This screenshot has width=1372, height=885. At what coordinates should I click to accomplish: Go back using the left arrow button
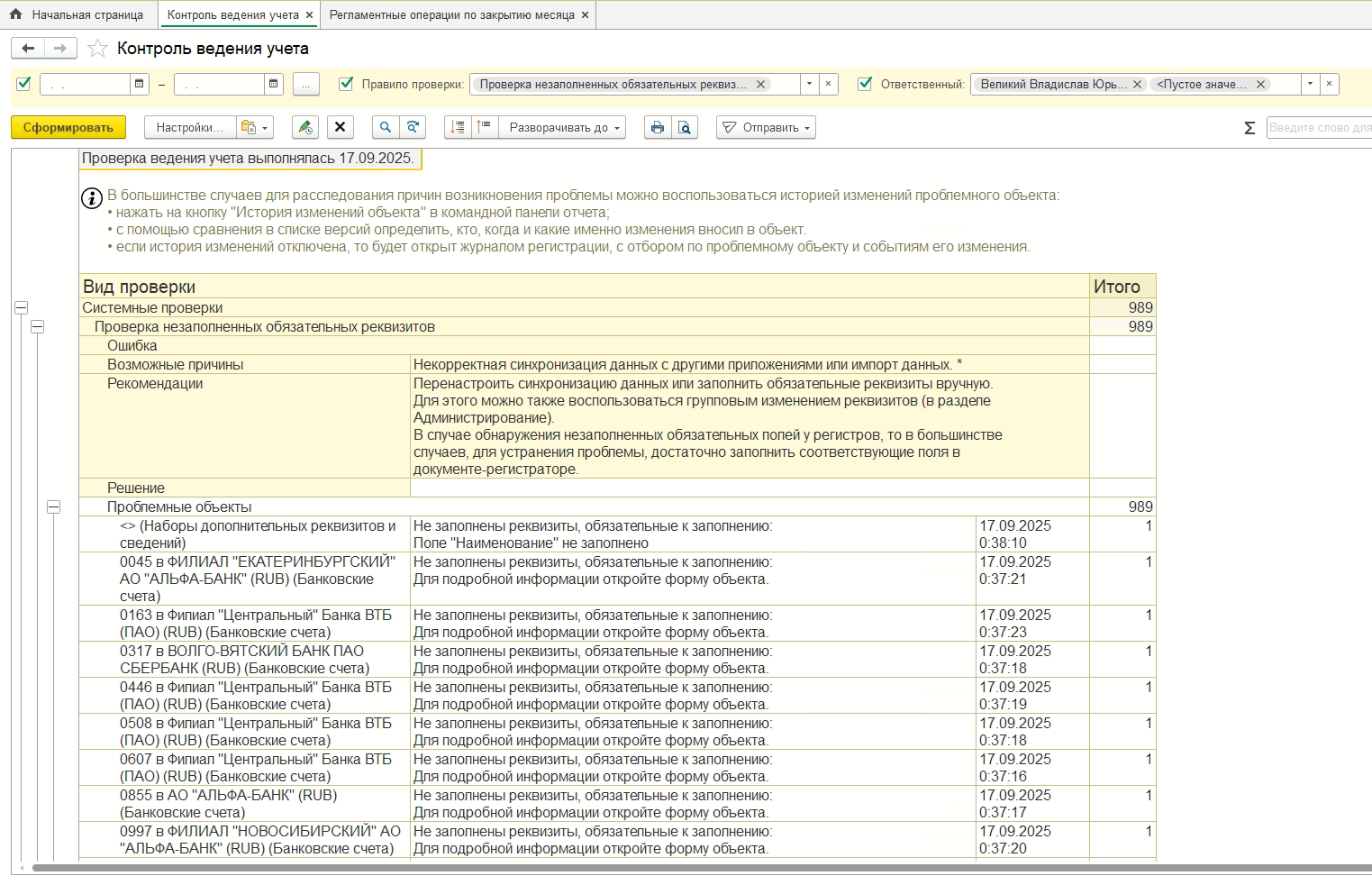coord(28,49)
